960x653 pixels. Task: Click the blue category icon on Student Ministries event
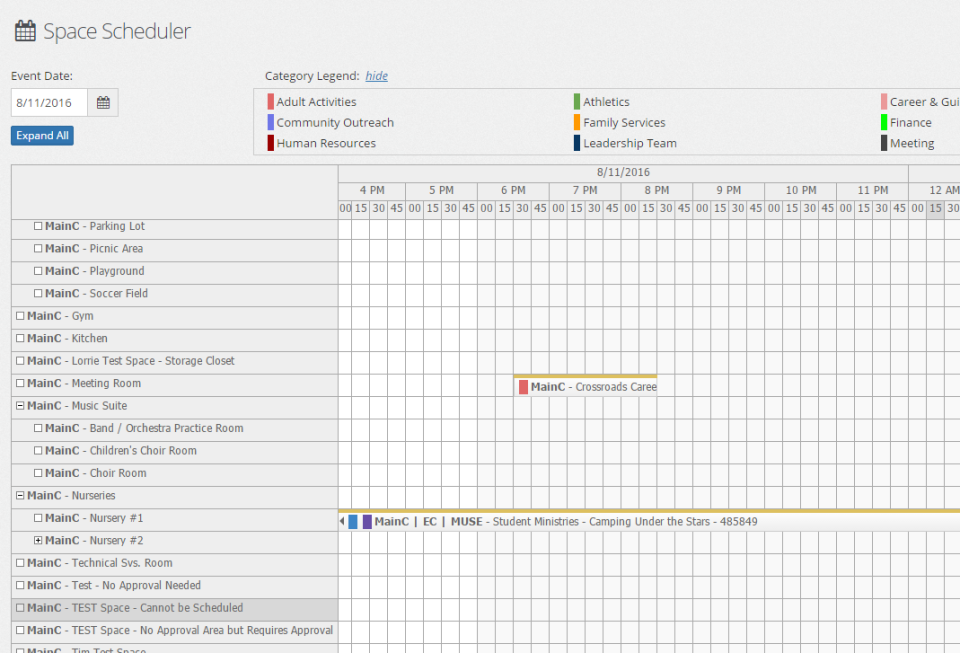point(354,521)
